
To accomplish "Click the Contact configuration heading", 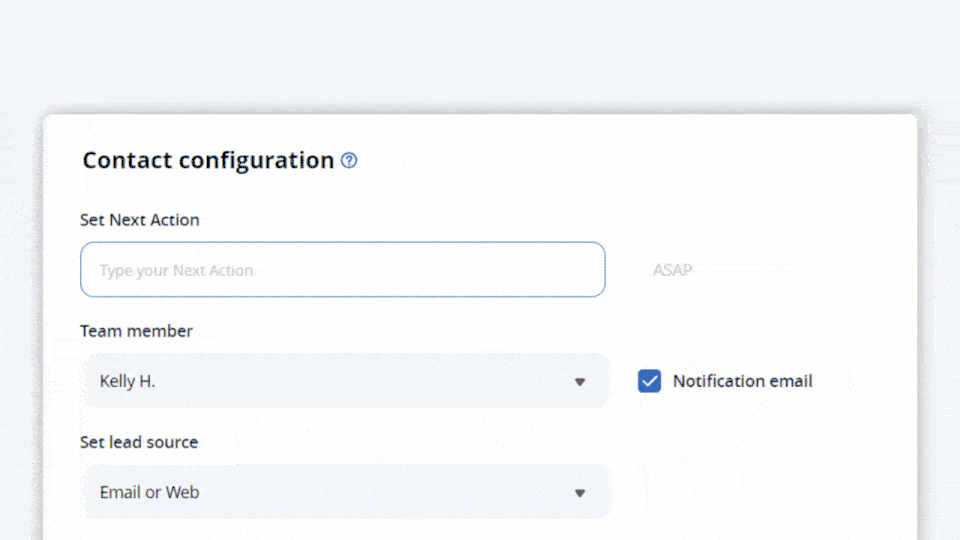I will pos(208,160).
